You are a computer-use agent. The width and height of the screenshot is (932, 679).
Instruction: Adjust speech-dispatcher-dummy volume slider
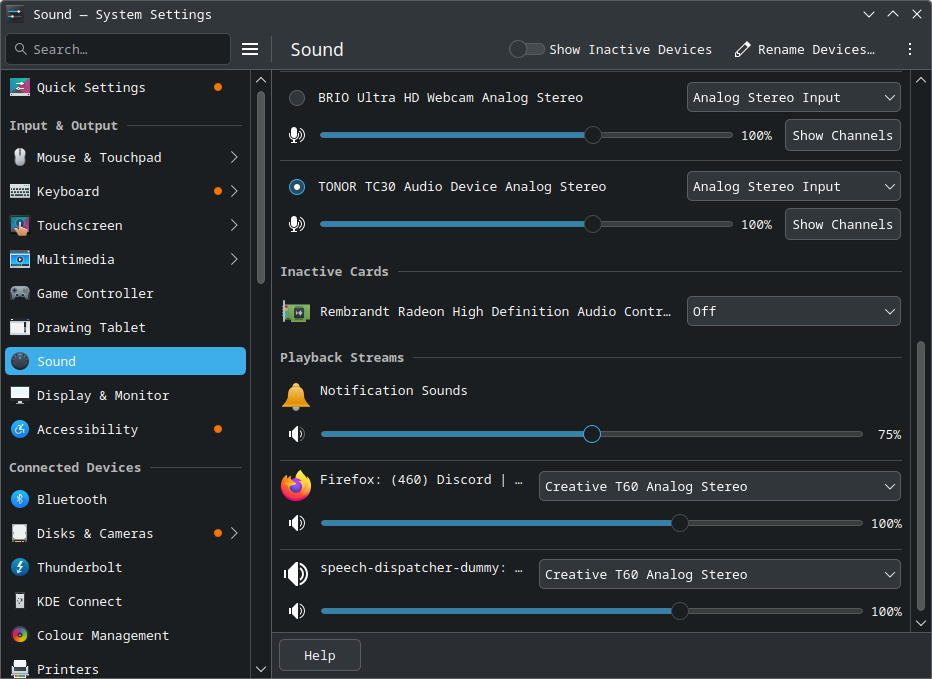click(x=591, y=611)
